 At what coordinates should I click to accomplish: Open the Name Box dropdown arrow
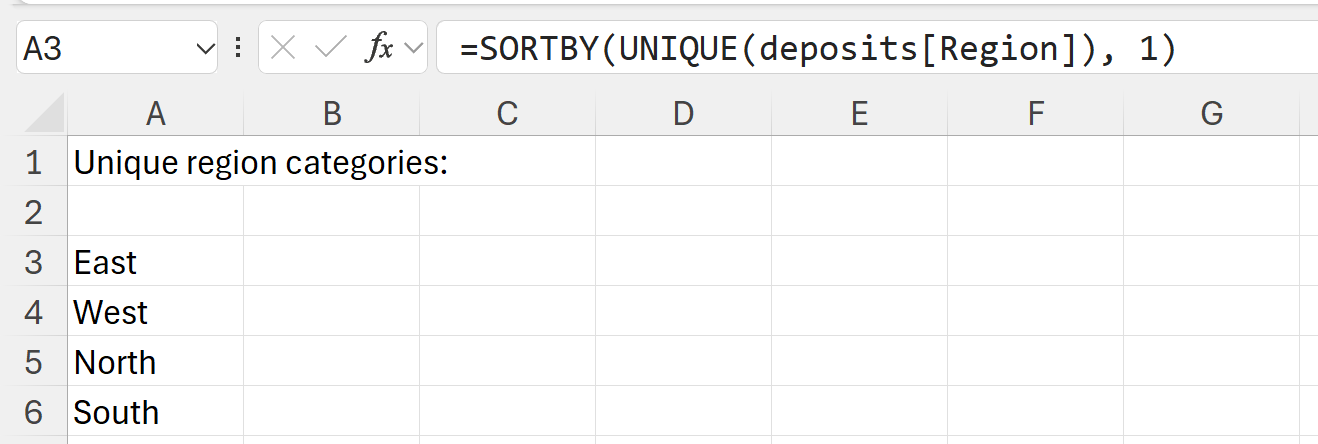(205, 48)
